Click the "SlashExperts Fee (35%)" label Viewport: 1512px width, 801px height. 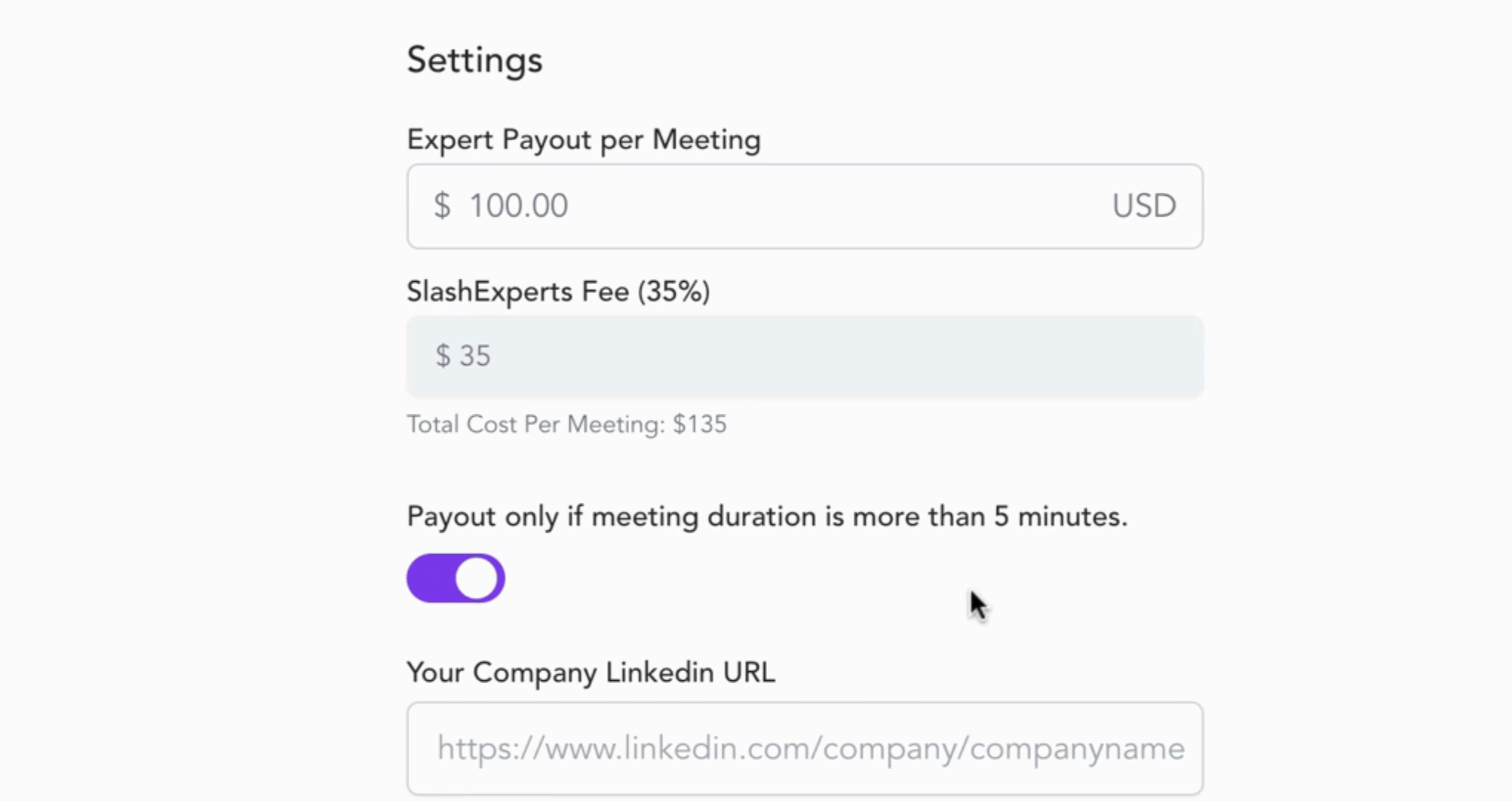click(558, 291)
